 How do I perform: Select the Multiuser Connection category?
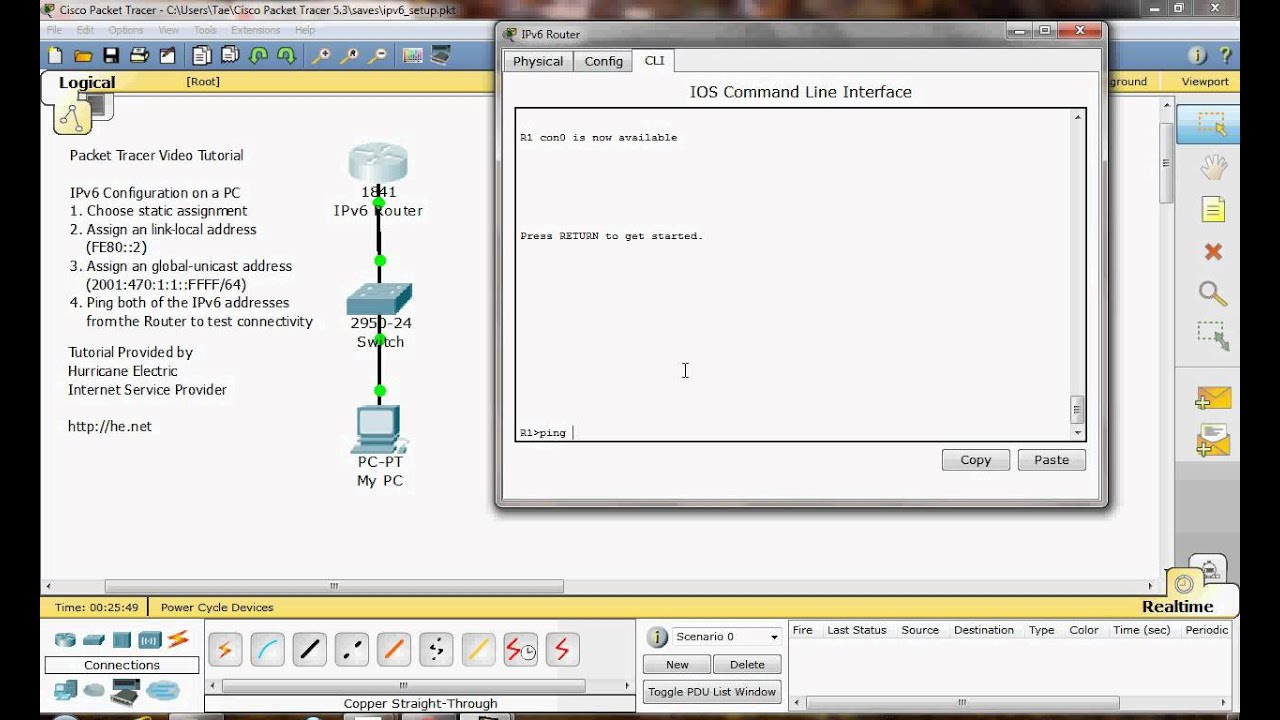point(162,690)
